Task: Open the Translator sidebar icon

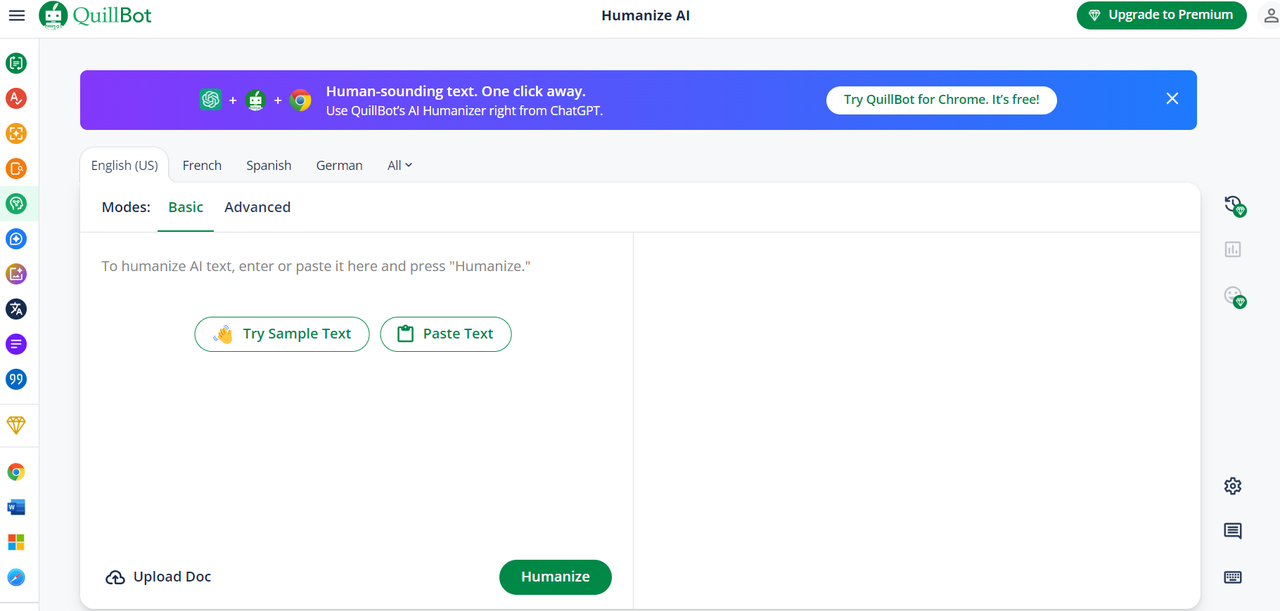Action: [16, 309]
